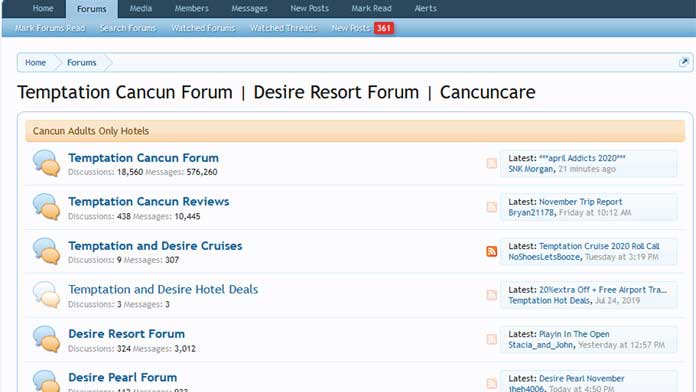The height and width of the screenshot is (392, 696).
Task: Click chat bubble icon beside Temptation Cancun Reviews
Action: click(x=46, y=207)
